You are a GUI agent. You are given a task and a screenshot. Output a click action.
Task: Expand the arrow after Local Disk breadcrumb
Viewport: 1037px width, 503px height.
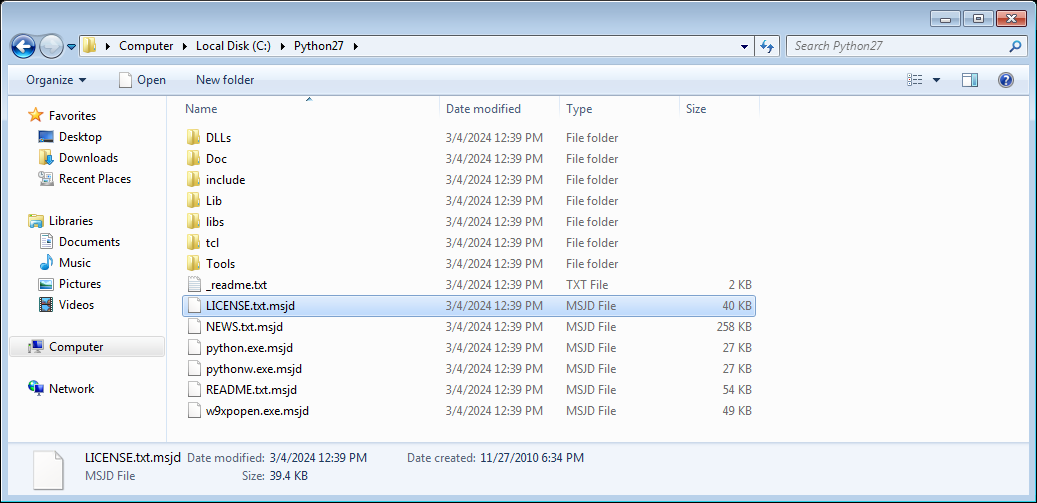[x=282, y=46]
